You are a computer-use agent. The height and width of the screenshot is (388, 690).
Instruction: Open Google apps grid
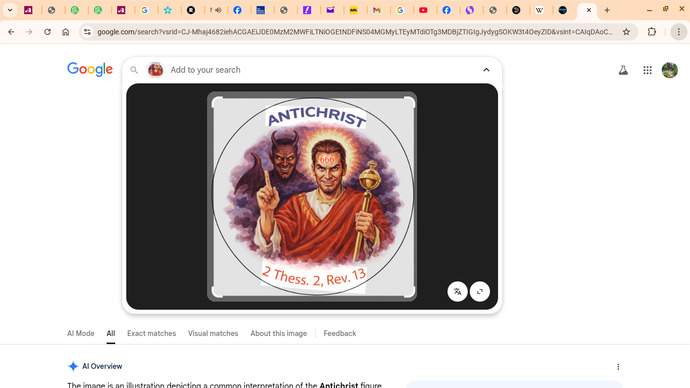[x=647, y=70]
